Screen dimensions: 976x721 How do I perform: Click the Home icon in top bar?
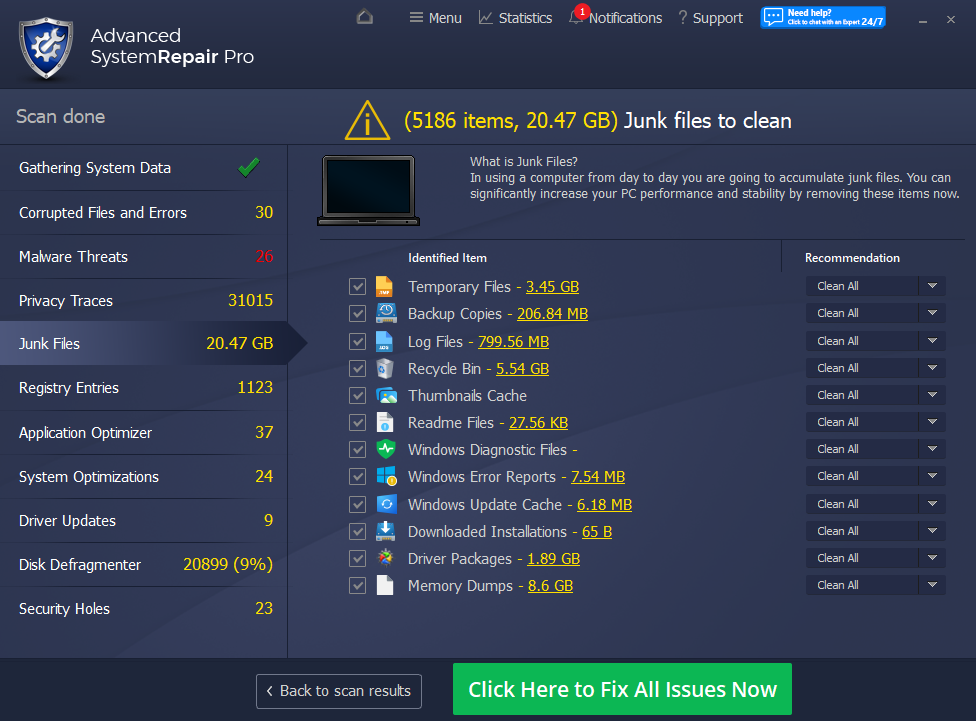pyautogui.click(x=365, y=17)
